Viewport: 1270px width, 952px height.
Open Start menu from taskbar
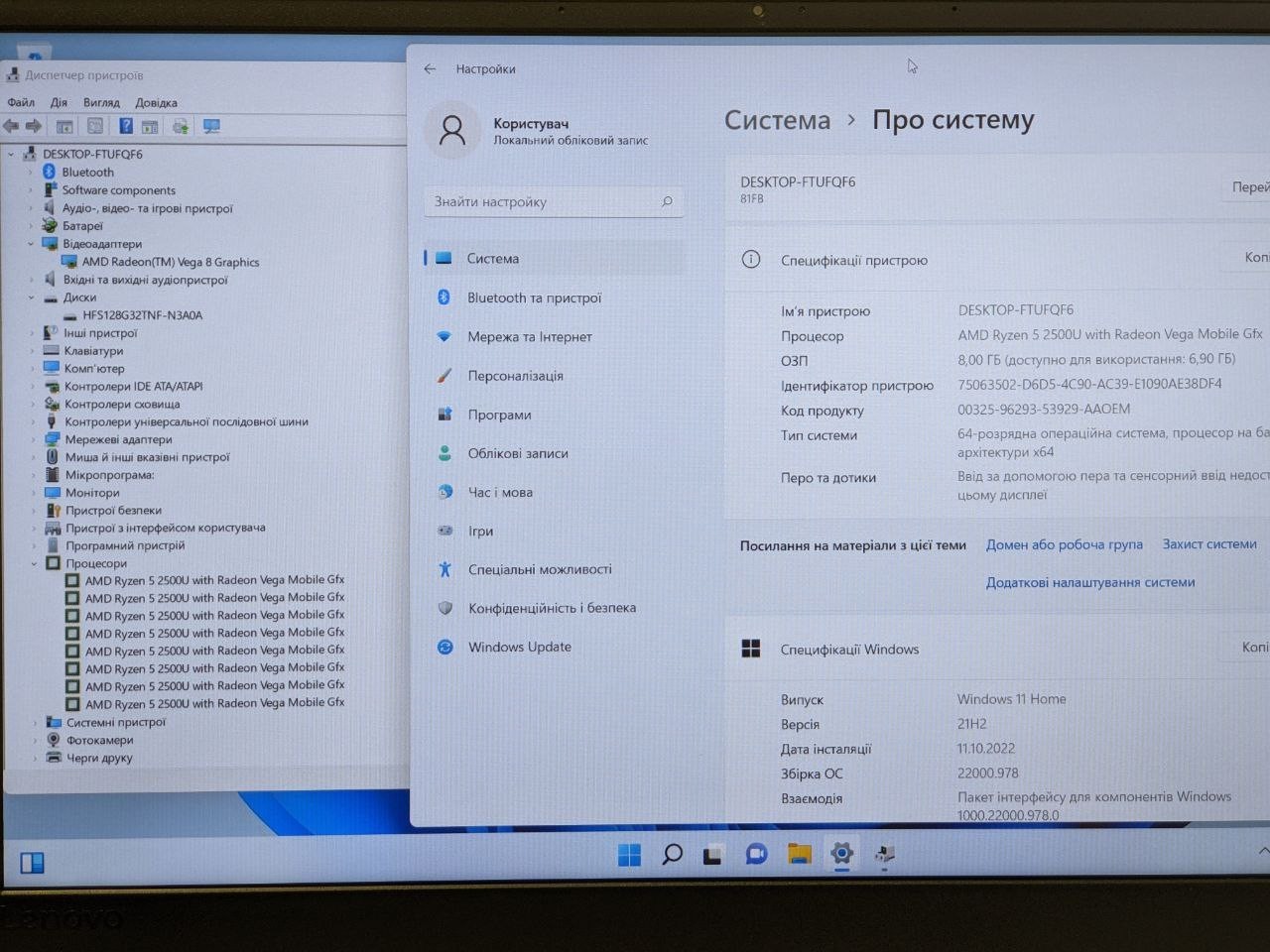[x=629, y=854]
